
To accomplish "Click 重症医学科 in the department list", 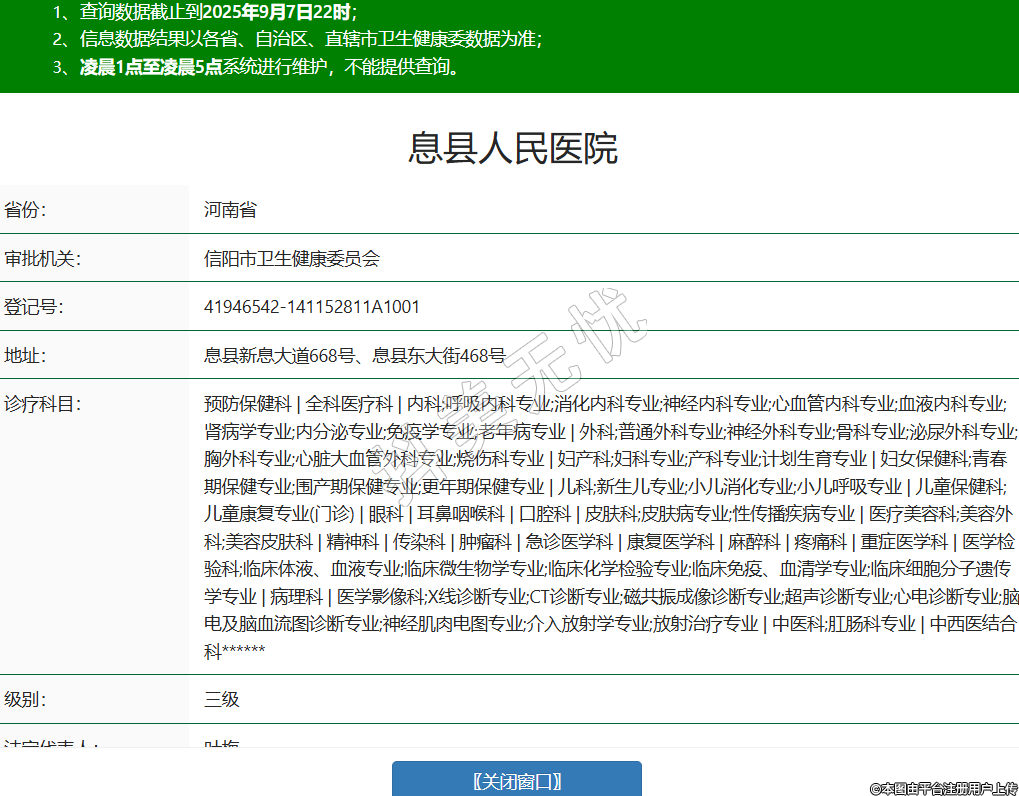I will click(904, 542).
